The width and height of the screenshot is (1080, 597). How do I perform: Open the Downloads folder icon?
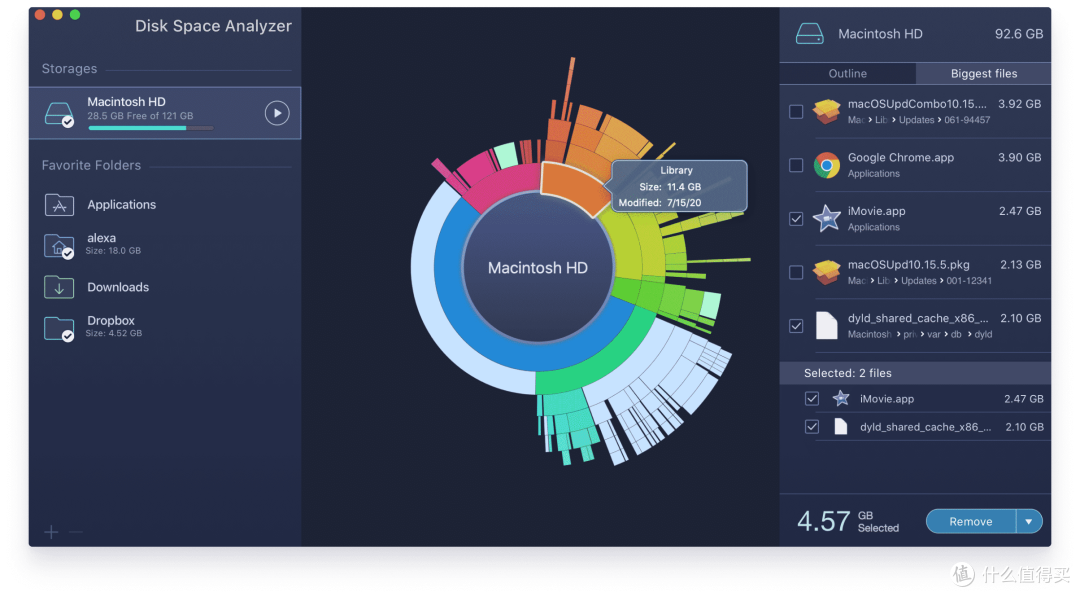point(59,287)
